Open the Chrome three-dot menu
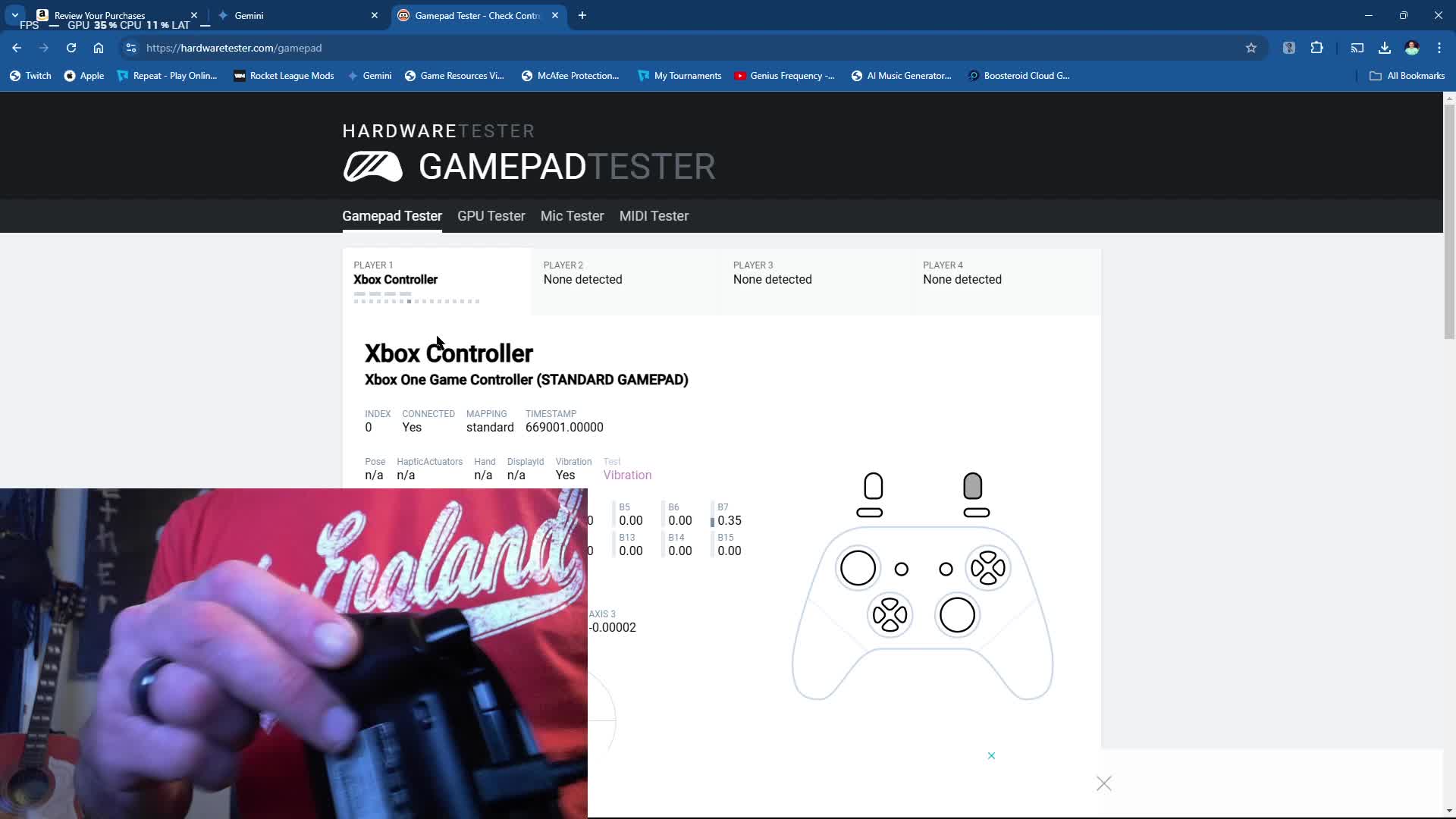Viewport: 1456px width, 819px height. (1439, 48)
